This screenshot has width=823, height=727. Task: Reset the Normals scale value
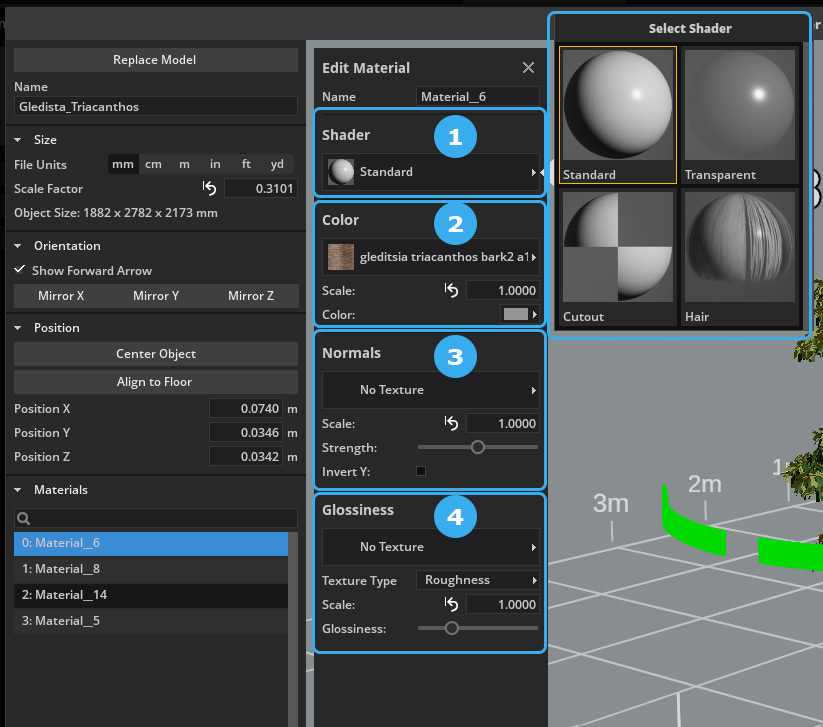[x=451, y=424]
